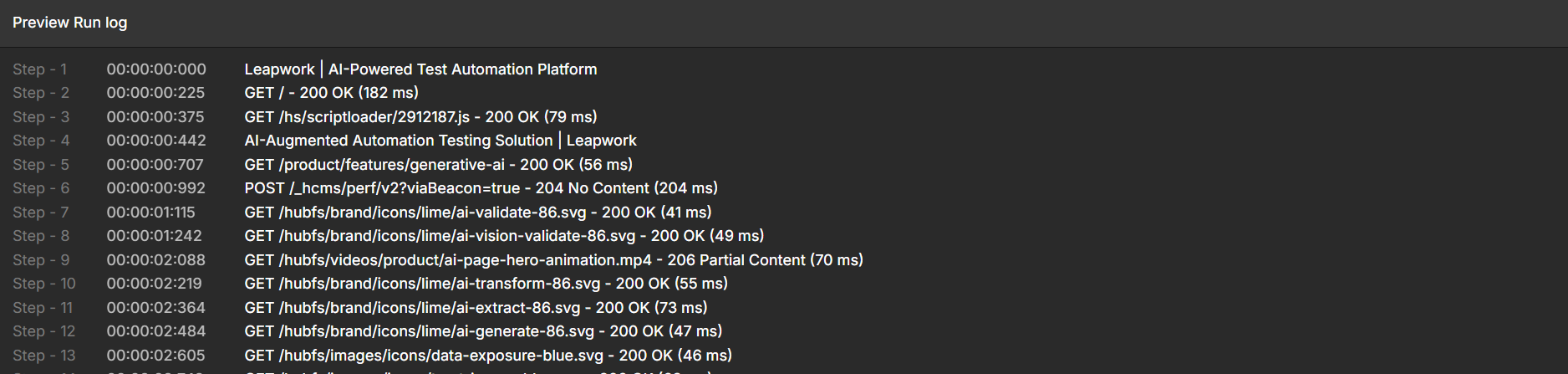Screen dimensions: 1568x374
Task: Select the Step - 1 label
Action: 39,69
